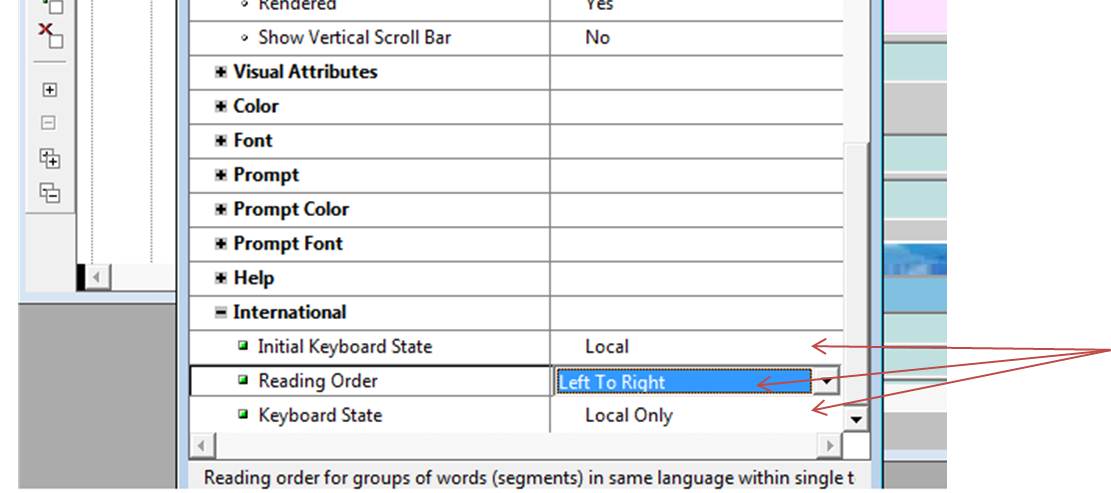Select the Initial Keyboard State value Local

[607, 347]
